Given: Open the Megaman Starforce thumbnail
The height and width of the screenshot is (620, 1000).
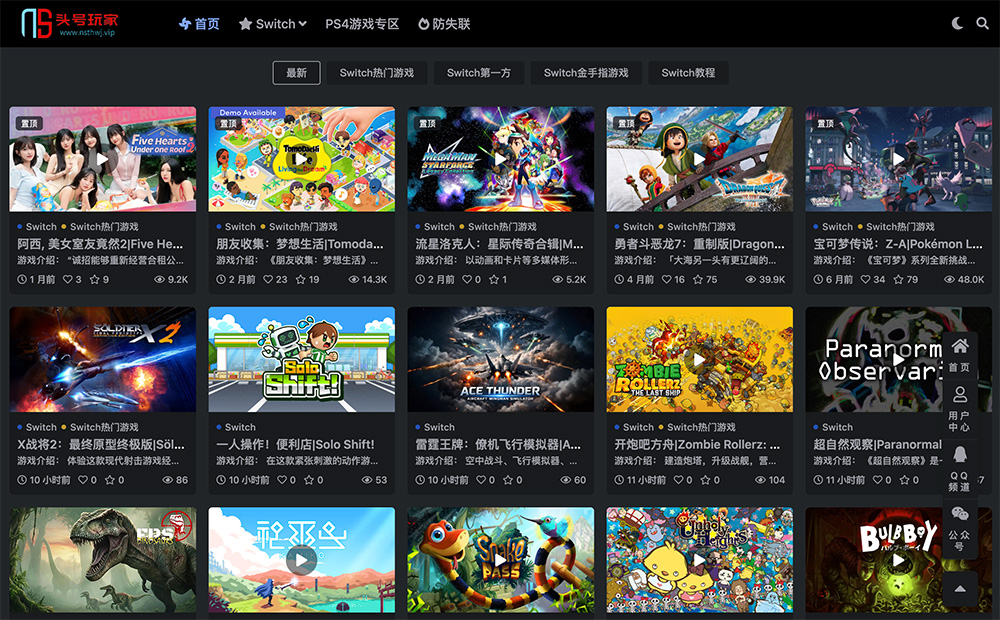Looking at the screenshot, I should pyautogui.click(x=501, y=159).
